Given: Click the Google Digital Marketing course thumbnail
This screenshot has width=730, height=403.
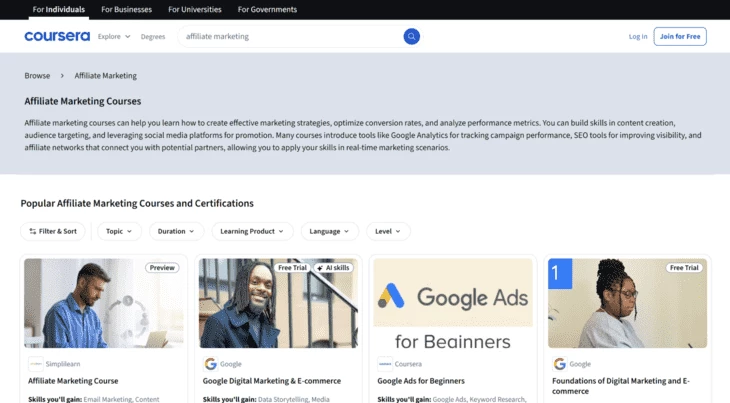Looking at the screenshot, I should tap(278, 303).
